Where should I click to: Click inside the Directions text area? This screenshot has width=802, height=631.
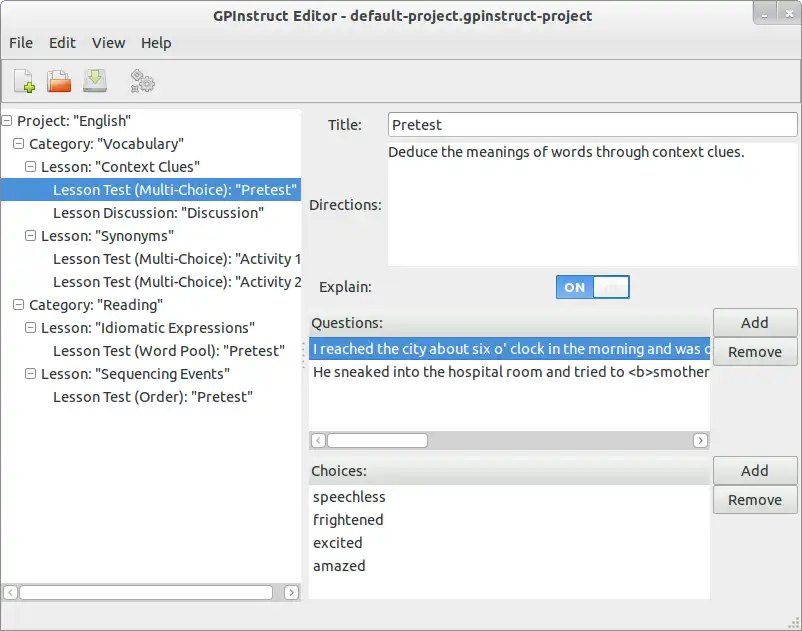click(x=592, y=204)
